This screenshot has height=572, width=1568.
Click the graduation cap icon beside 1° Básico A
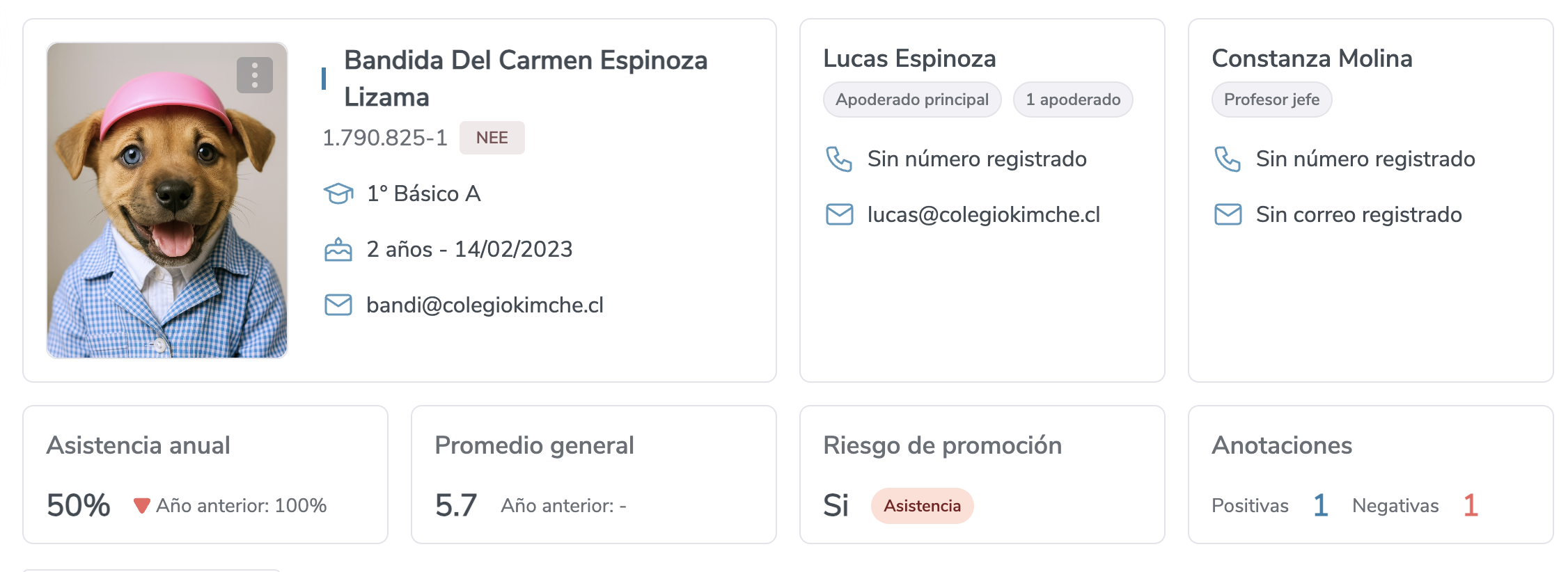point(338,193)
